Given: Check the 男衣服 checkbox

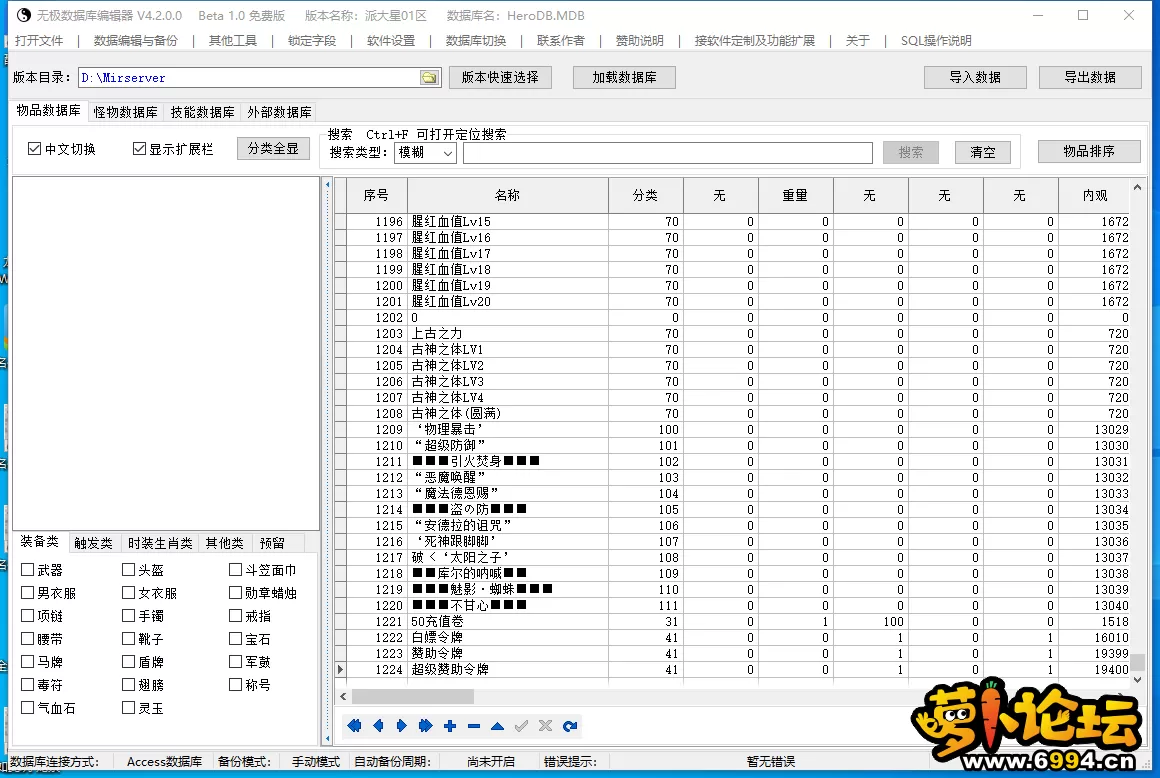Looking at the screenshot, I should point(27,592).
